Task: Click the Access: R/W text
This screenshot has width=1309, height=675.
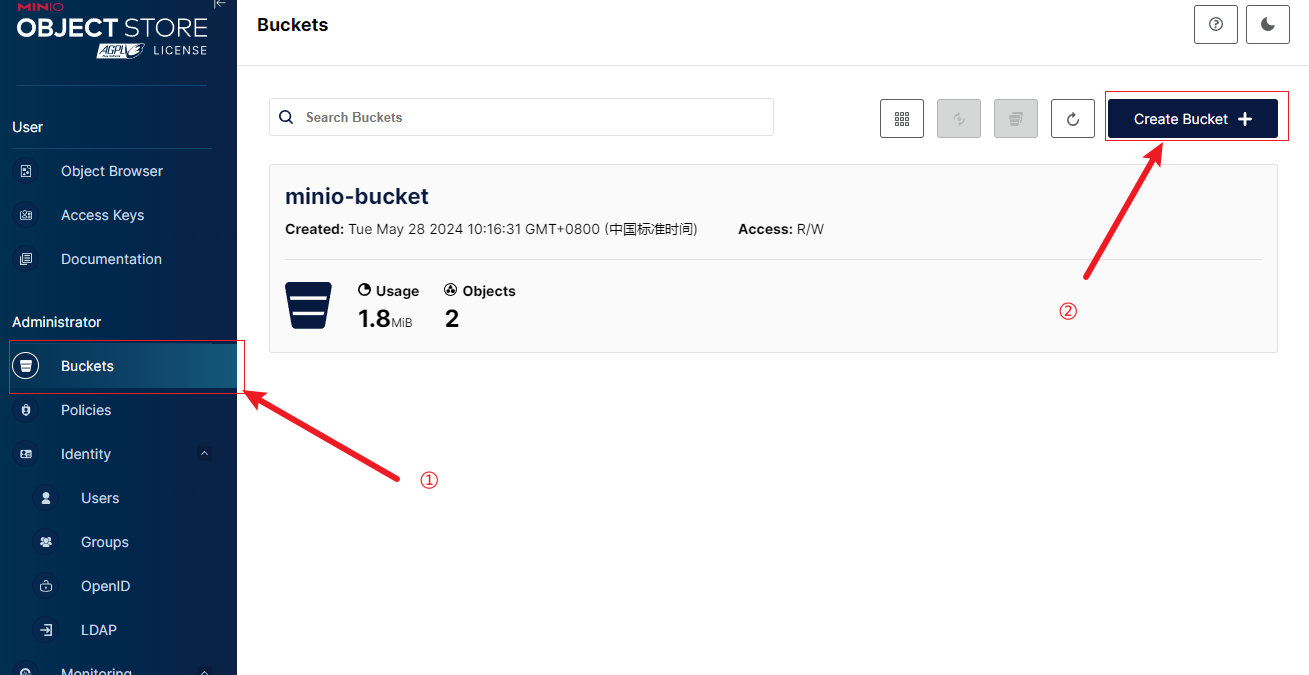Action: (781, 229)
